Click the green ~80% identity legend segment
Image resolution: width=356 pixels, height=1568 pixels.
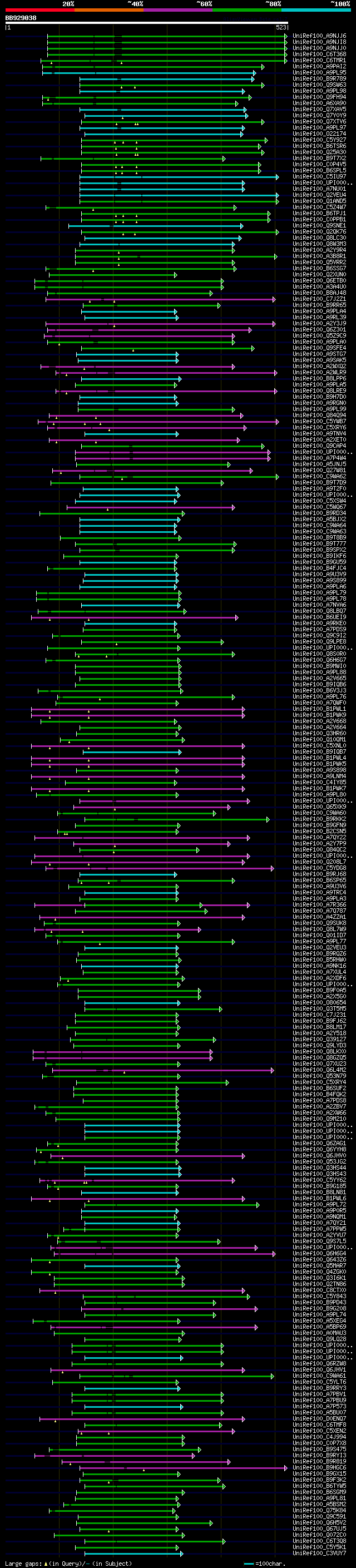pos(246,10)
